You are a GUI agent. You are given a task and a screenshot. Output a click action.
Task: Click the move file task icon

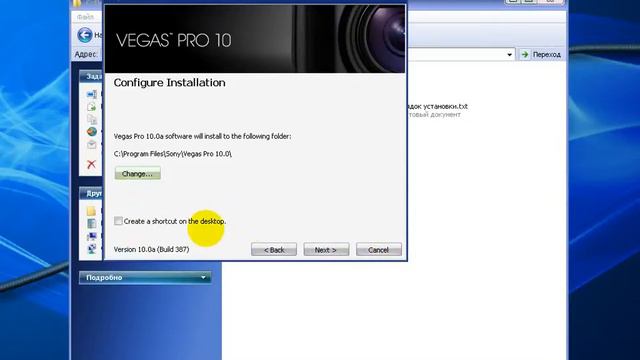pos(92,107)
